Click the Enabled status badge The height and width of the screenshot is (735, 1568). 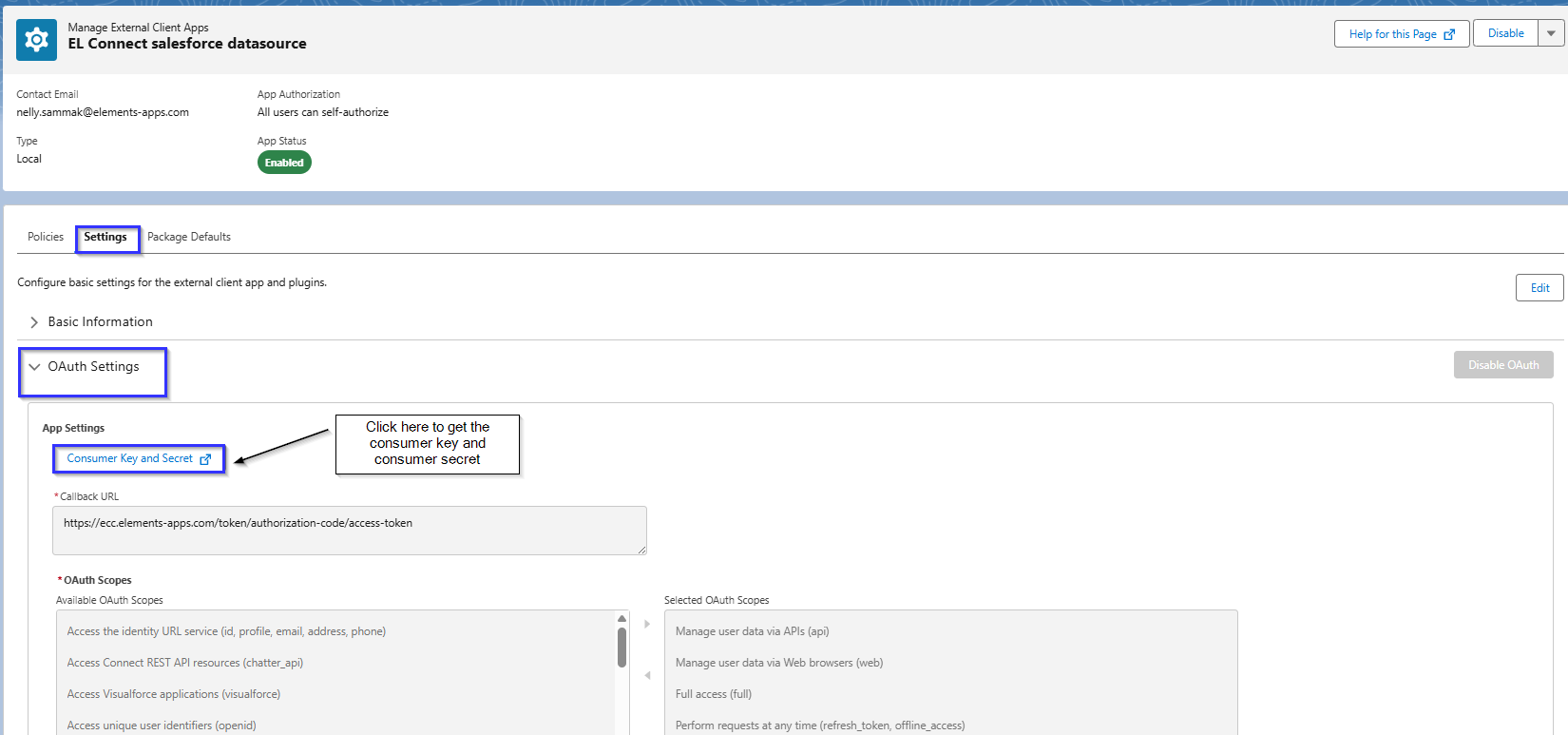284,163
